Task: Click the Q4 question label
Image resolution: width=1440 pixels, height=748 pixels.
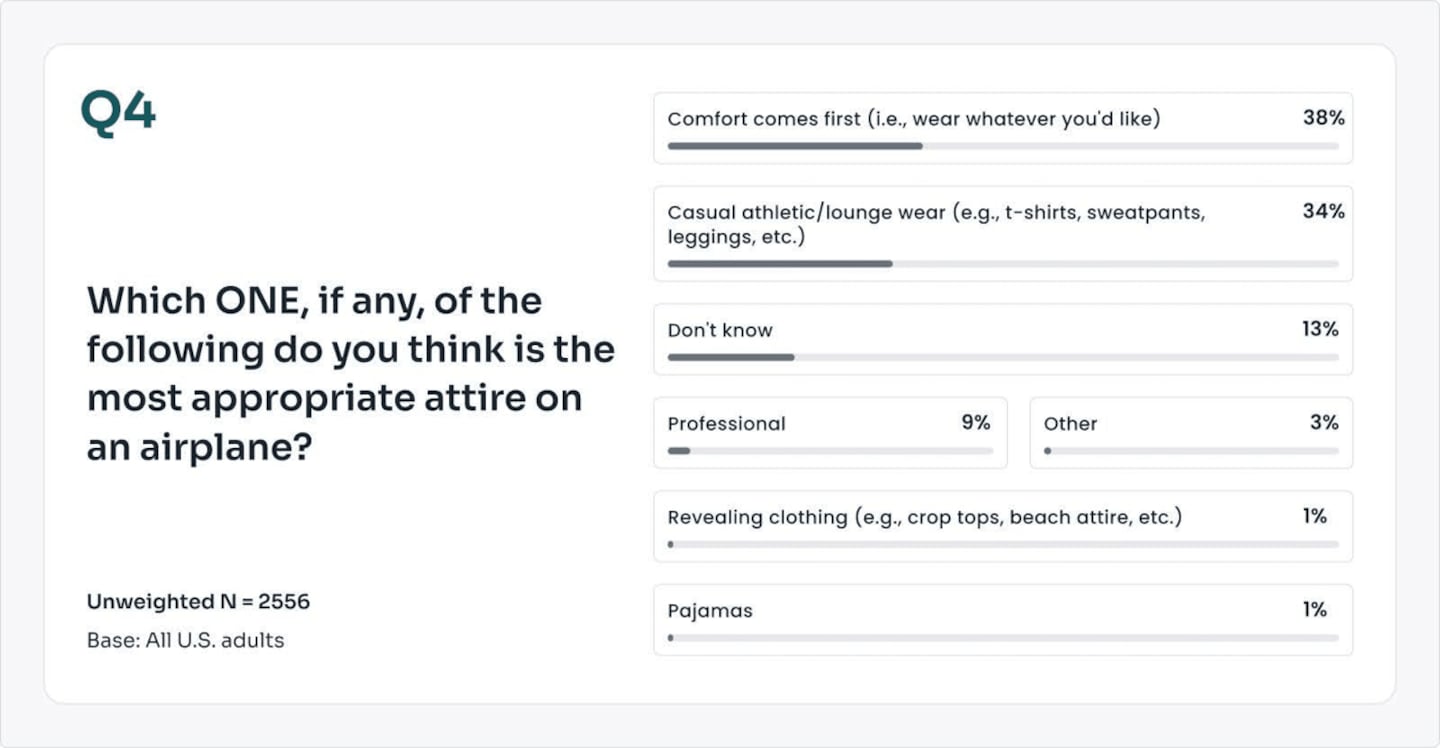Action: tap(118, 112)
